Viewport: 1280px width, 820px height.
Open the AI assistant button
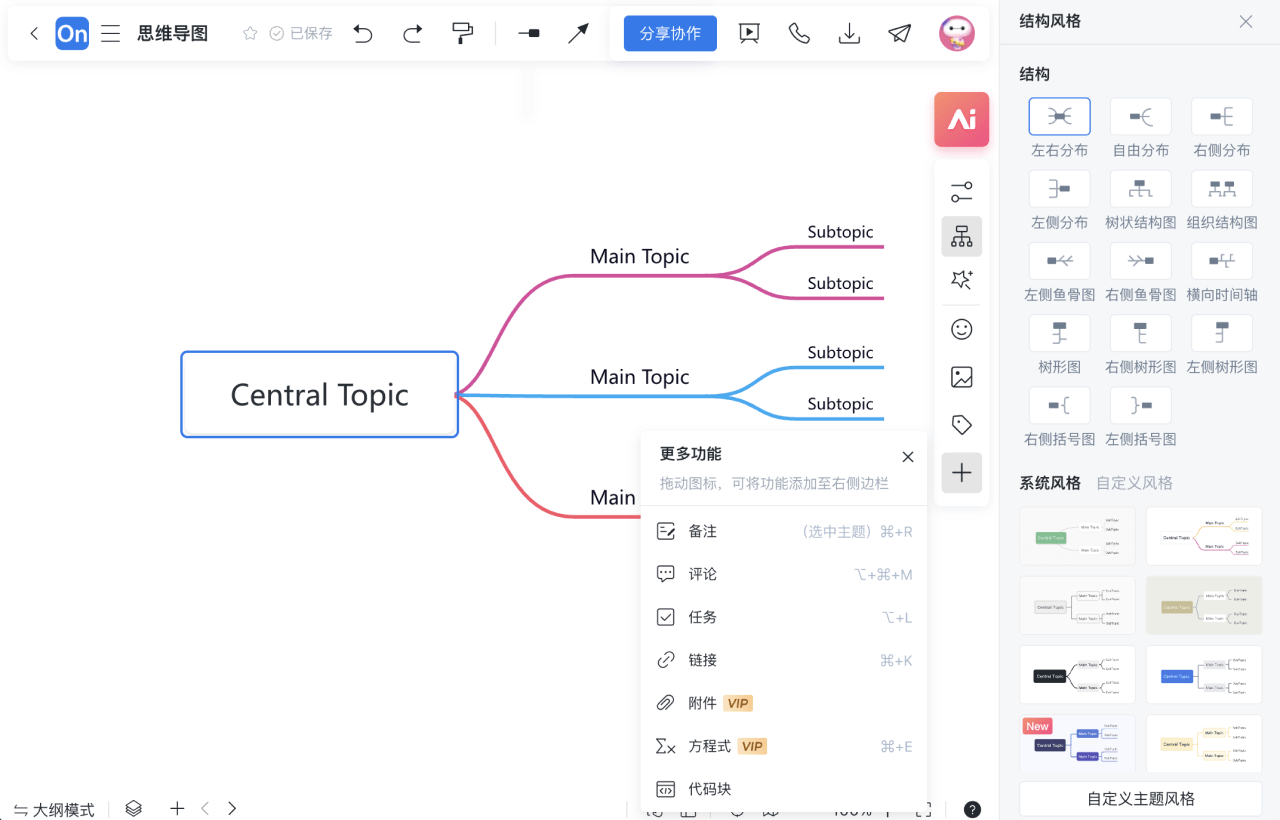click(x=961, y=120)
